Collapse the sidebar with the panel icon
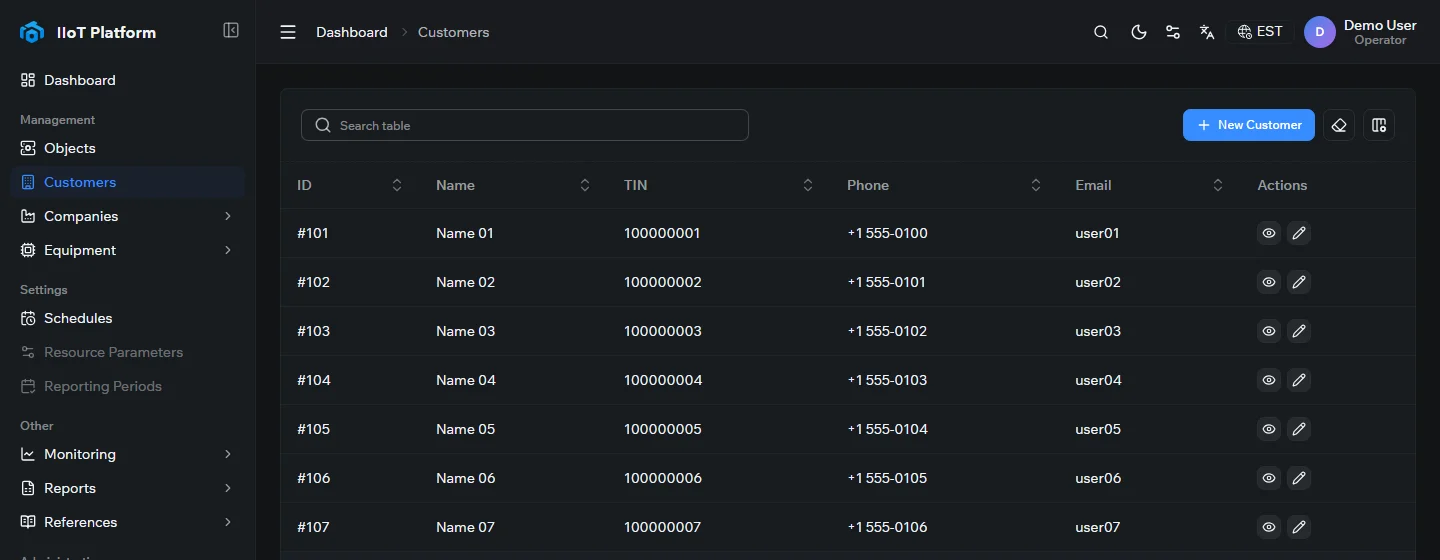 231,31
